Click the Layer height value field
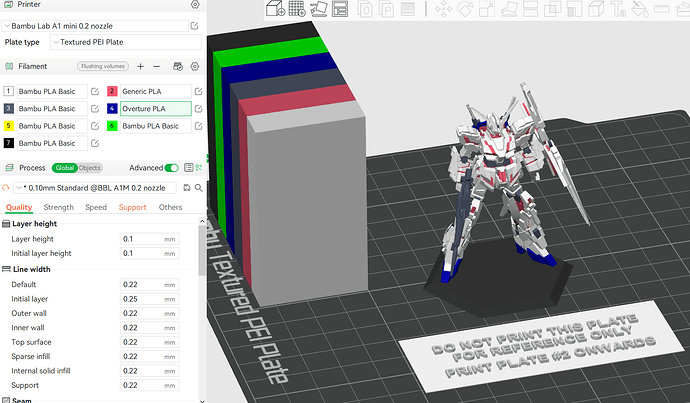This screenshot has width=690, height=403. tap(149, 239)
